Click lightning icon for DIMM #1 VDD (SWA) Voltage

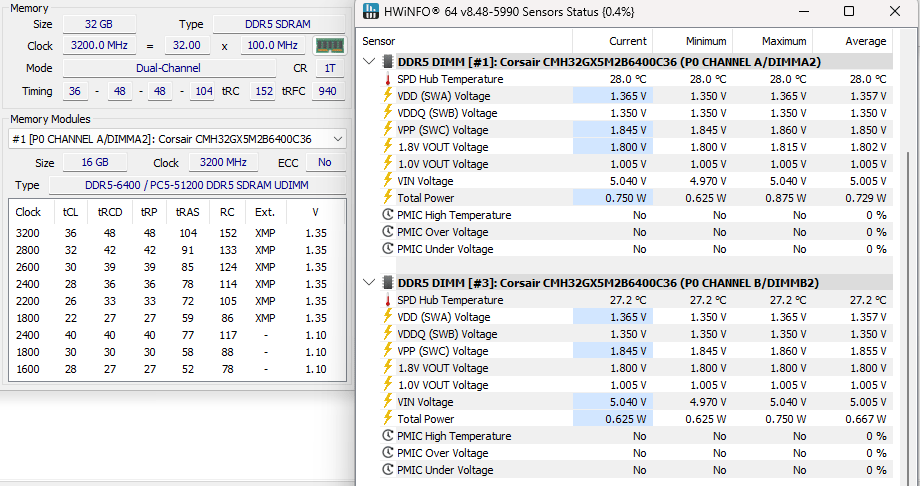[388, 96]
